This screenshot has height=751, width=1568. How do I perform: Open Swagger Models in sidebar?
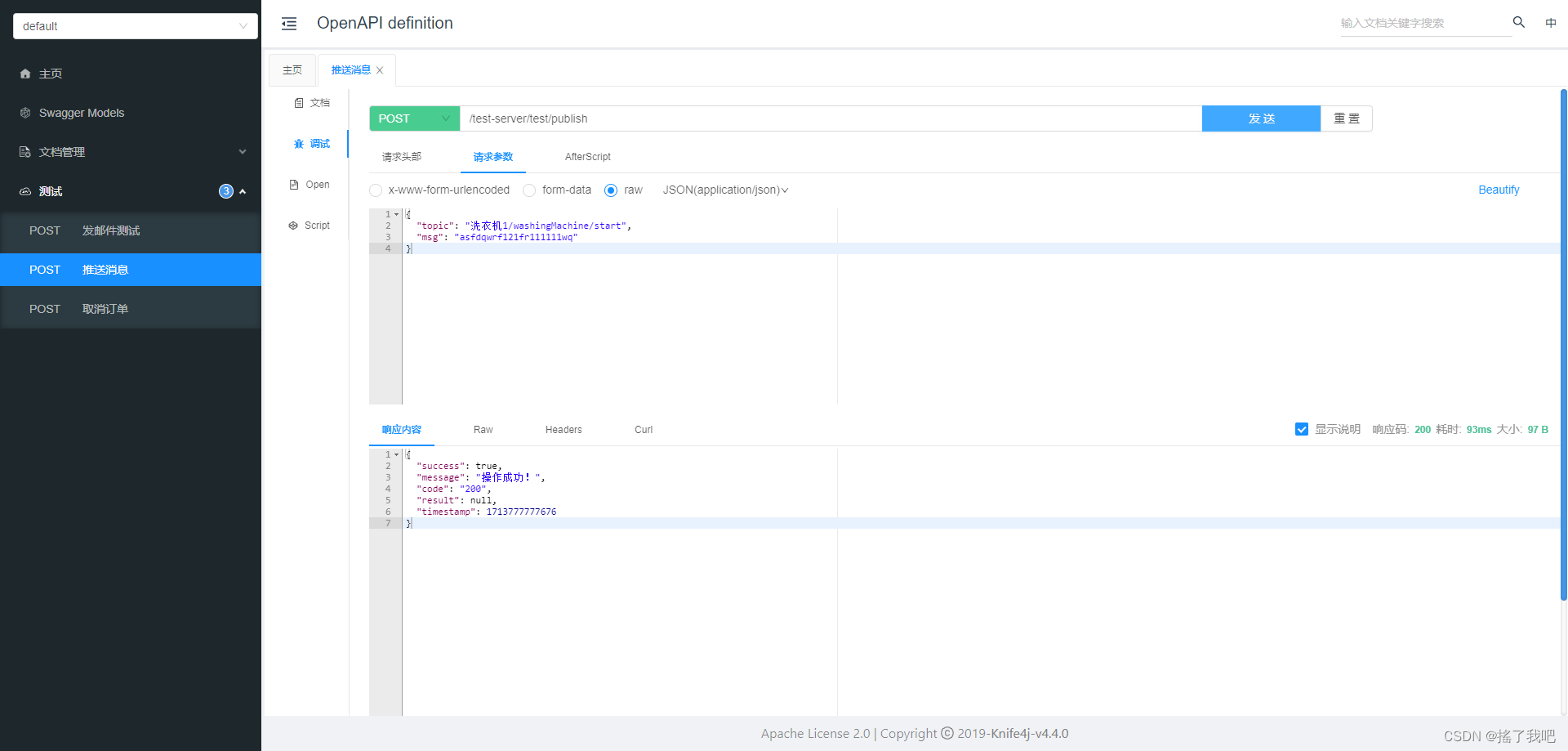tap(131, 113)
